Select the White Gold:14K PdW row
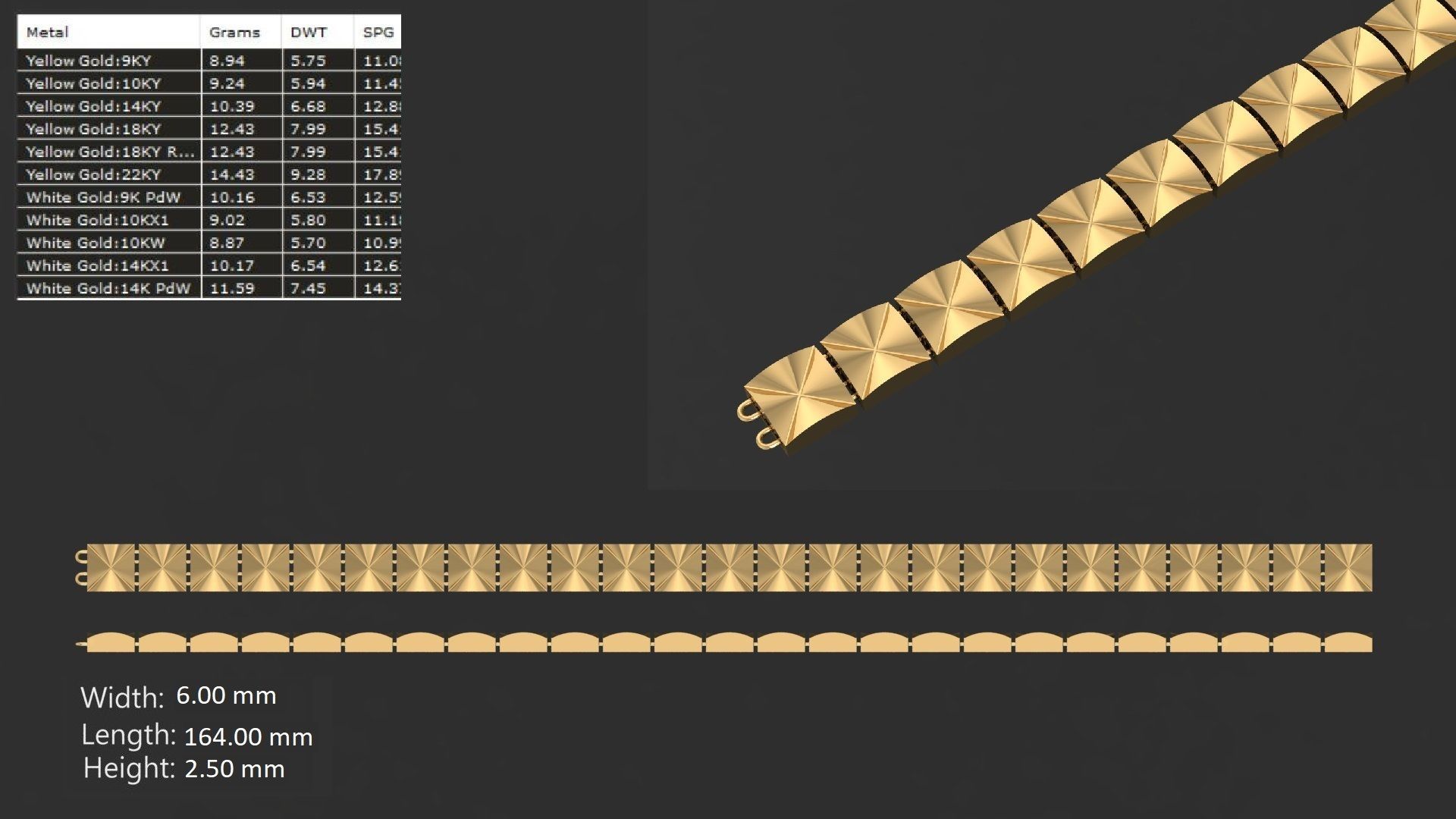This screenshot has height=819, width=1456. click(x=209, y=288)
